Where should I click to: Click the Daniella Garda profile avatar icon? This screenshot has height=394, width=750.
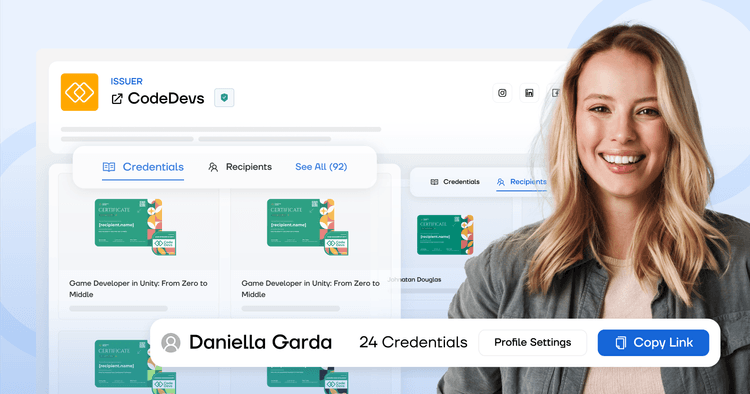[171, 342]
